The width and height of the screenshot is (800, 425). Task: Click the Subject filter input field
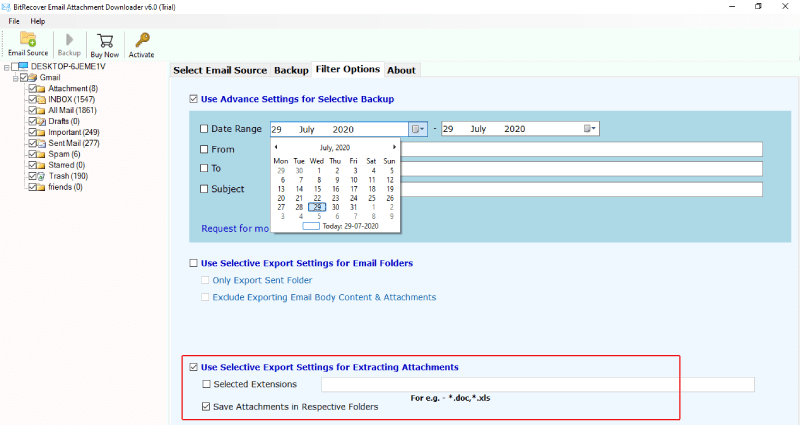point(582,189)
